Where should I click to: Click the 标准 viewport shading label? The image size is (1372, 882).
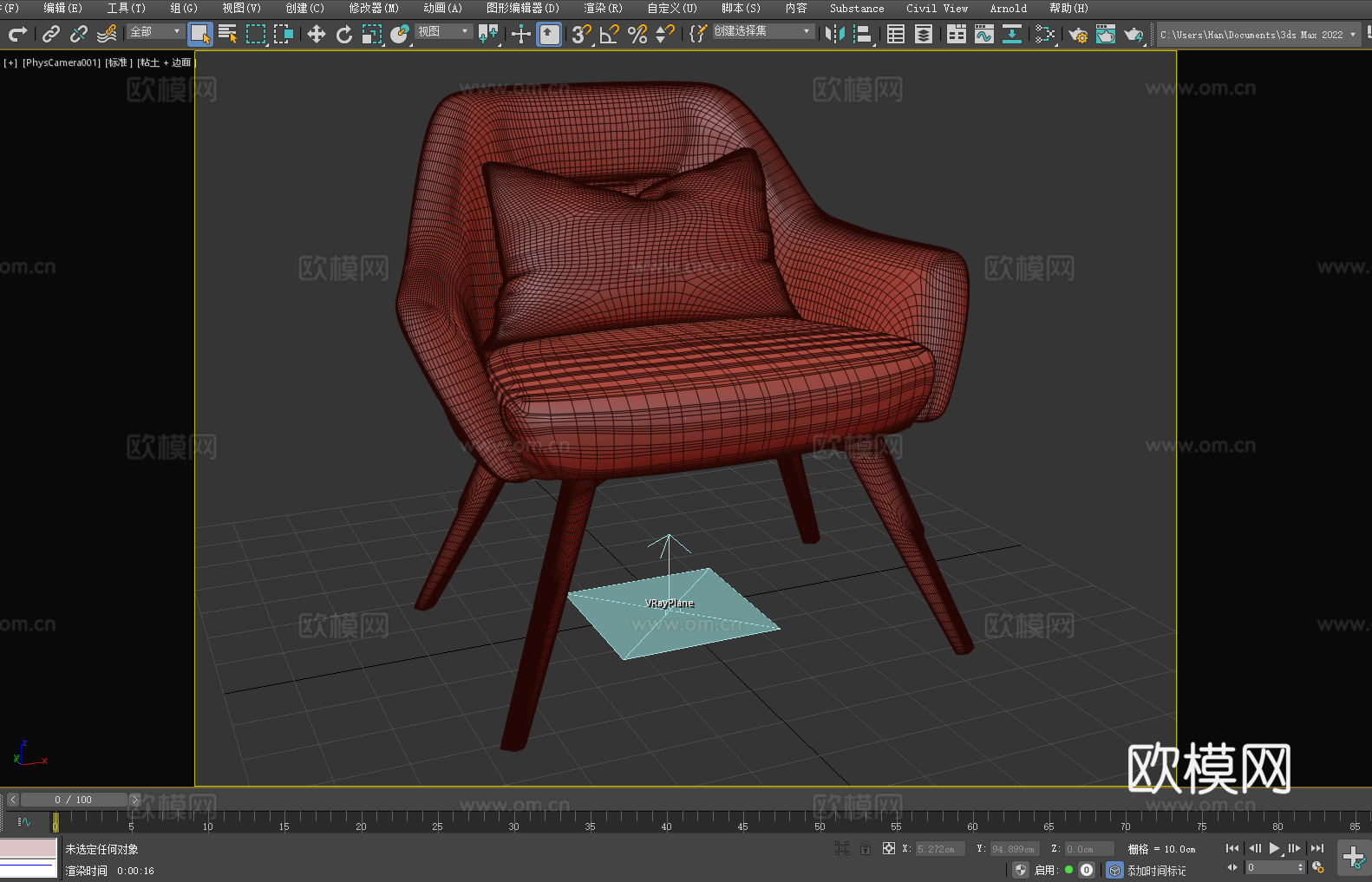coord(119,62)
